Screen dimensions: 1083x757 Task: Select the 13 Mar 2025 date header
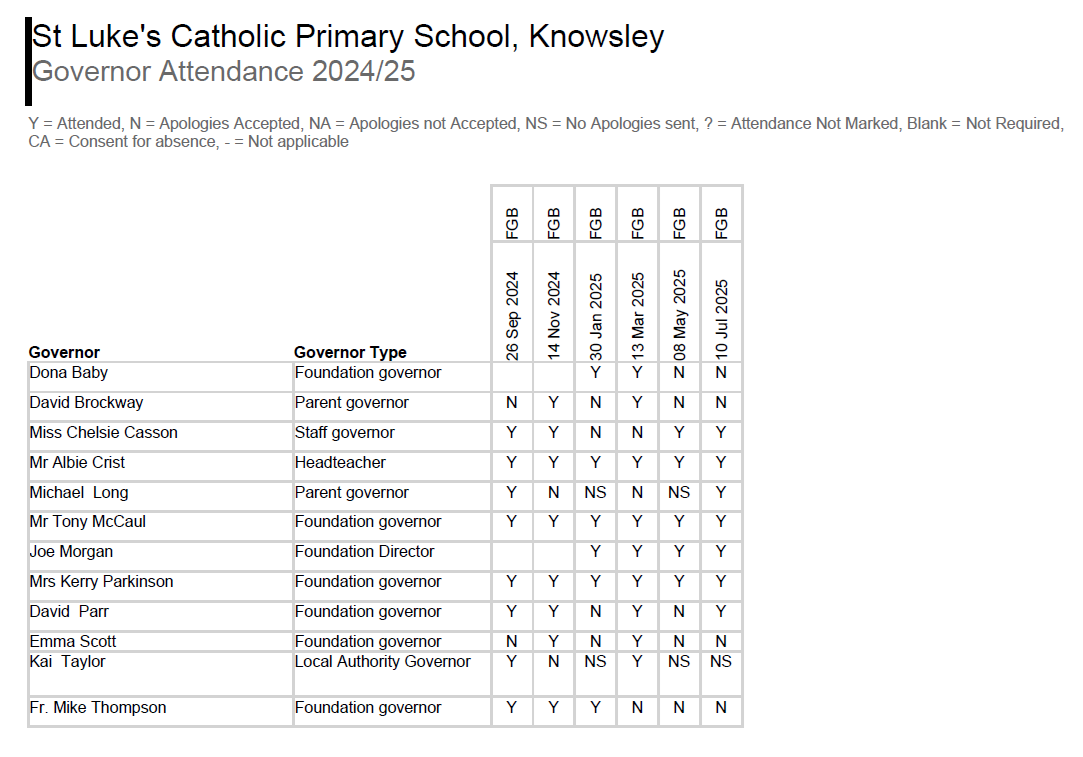638,315
